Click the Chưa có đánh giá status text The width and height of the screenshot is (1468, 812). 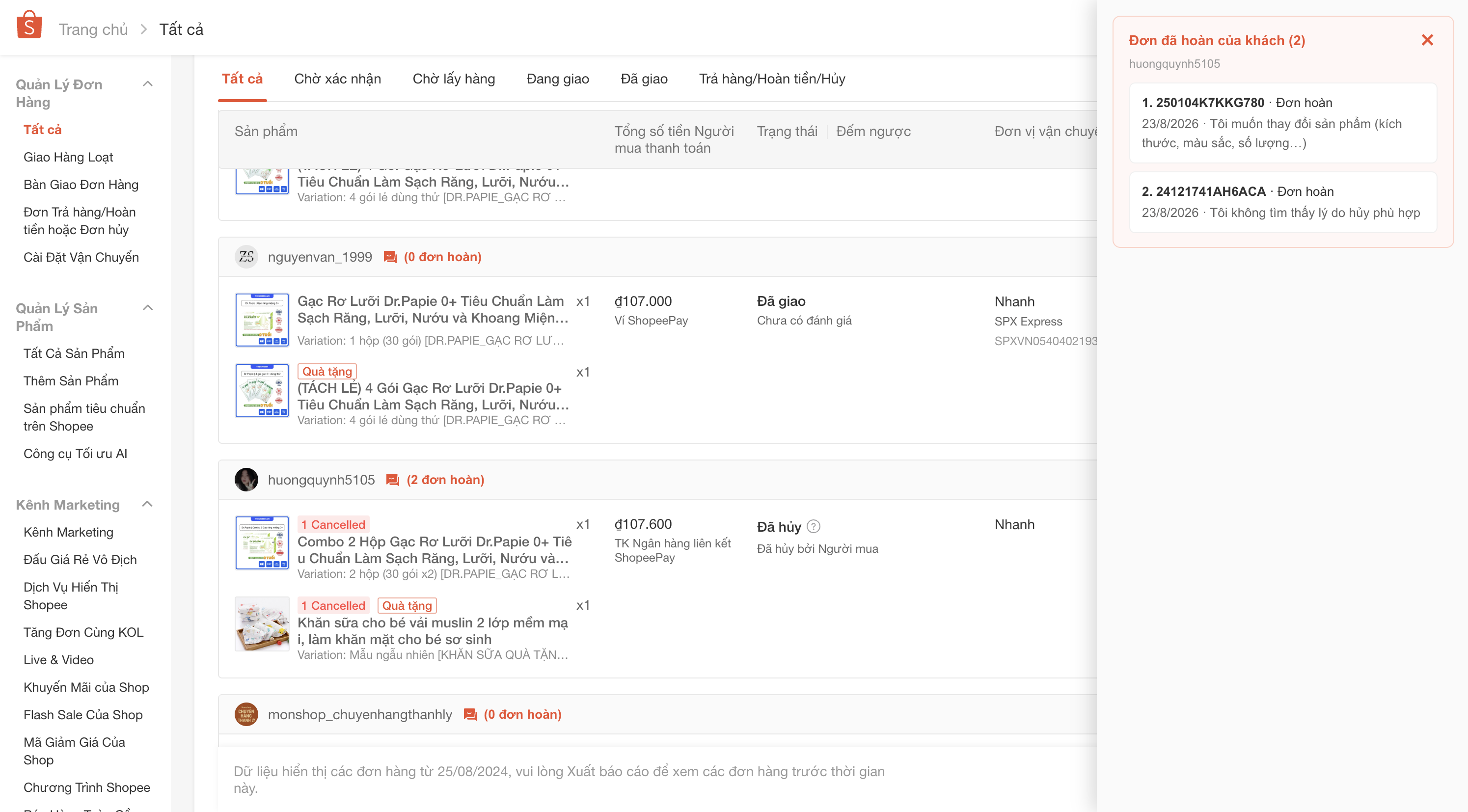804,320
